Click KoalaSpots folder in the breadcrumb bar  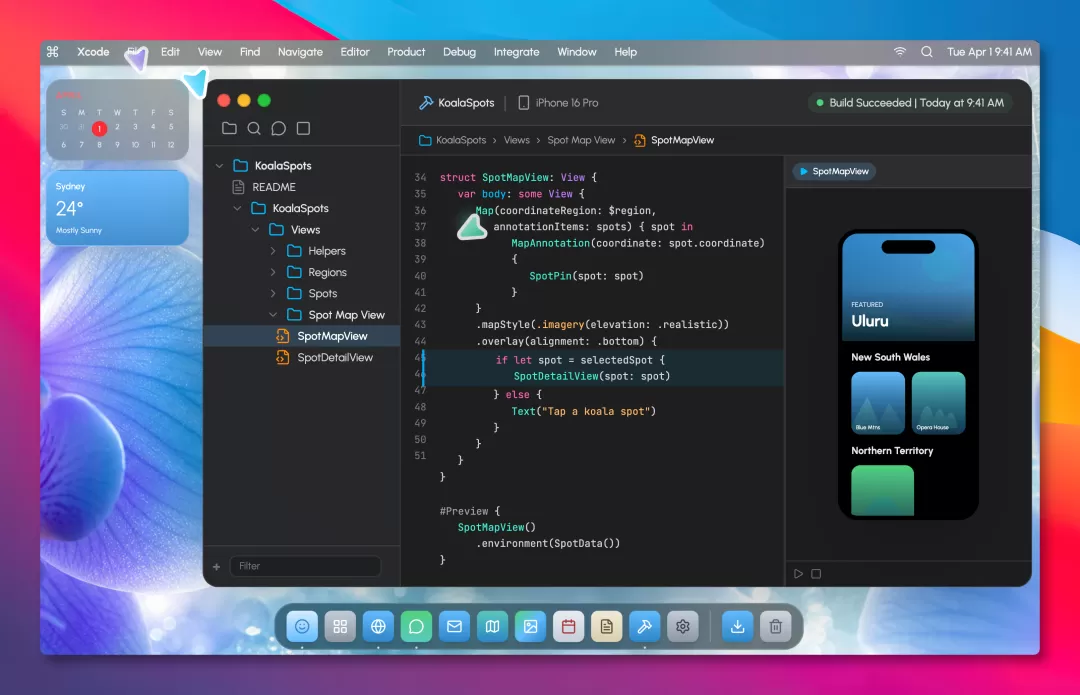[x=452, y=140]
